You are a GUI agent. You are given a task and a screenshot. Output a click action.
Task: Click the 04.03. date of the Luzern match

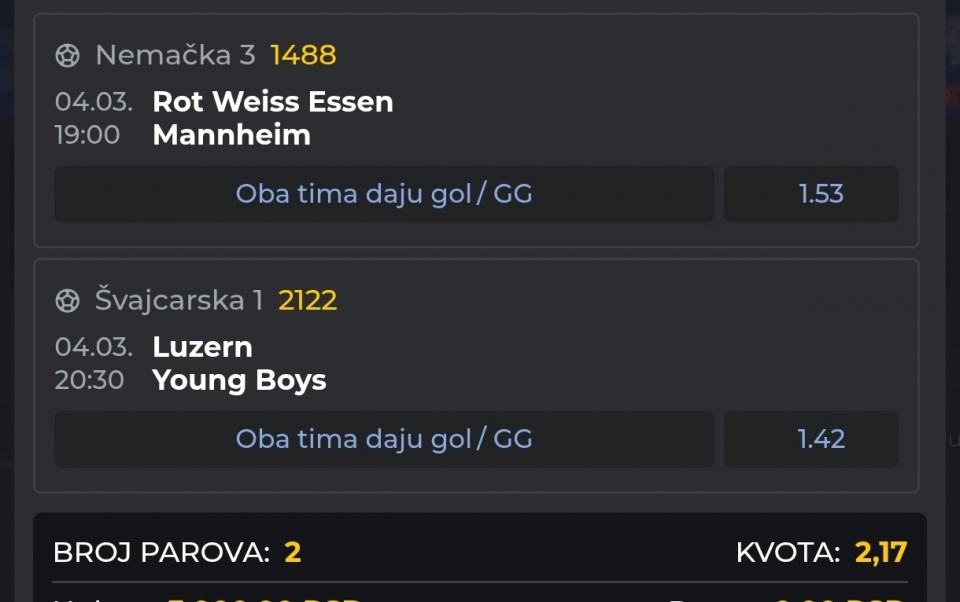[x=93, y=347]
